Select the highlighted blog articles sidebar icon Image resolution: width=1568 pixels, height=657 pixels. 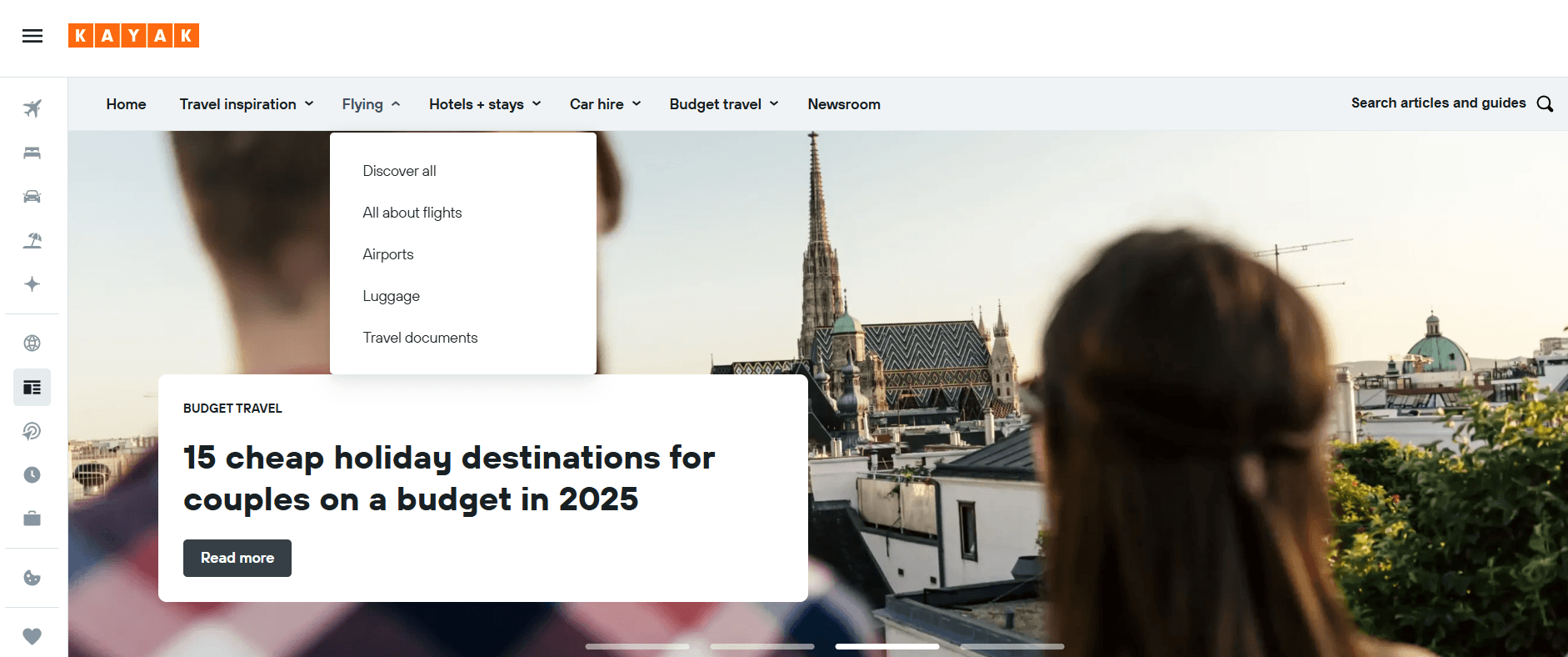tap(32, 387)
